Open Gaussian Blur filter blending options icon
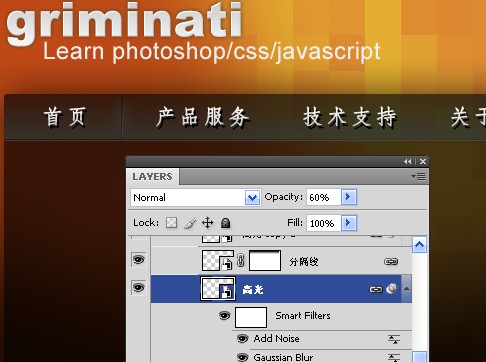Image resolution: width=486 pixels, height=362 pixels. 394,358
